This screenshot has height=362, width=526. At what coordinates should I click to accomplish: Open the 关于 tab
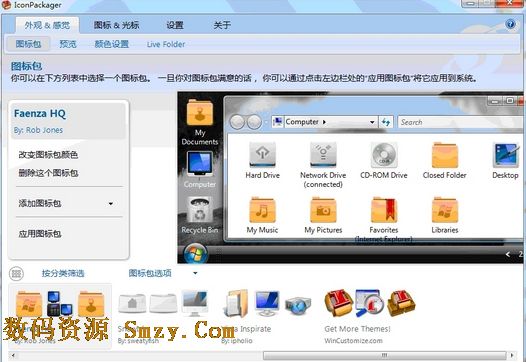pos(222,25)
